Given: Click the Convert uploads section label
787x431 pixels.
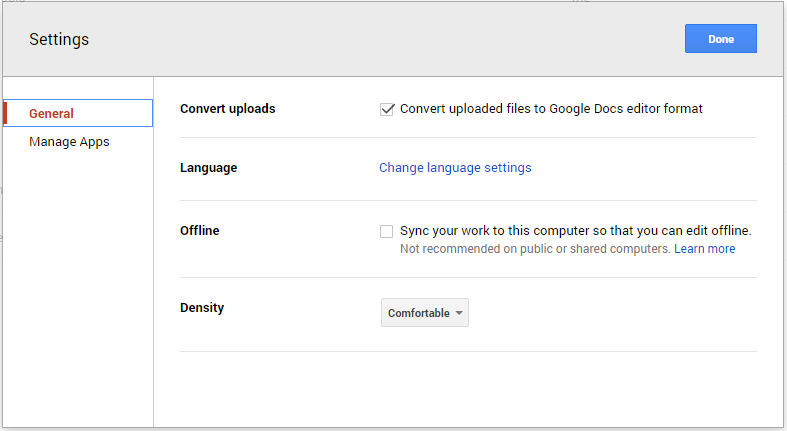Looking at the screenshot, I should coord(227,109).
